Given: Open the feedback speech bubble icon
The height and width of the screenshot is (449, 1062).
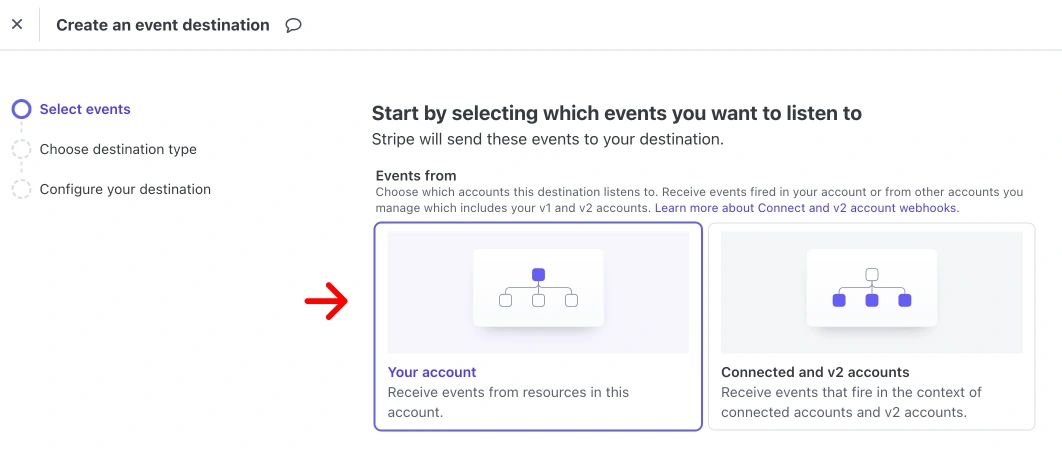Looking at the screenshot, I should pos(293,25).
